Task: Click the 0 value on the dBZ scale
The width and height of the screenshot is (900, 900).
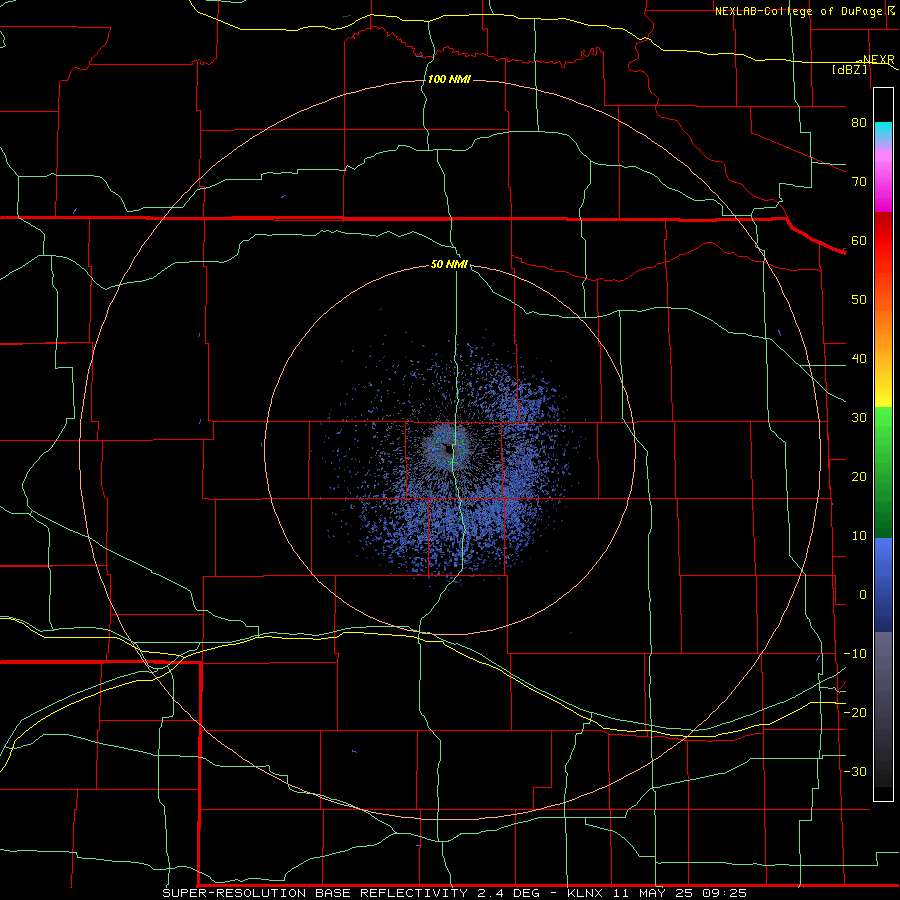Action: click(863, 595)
